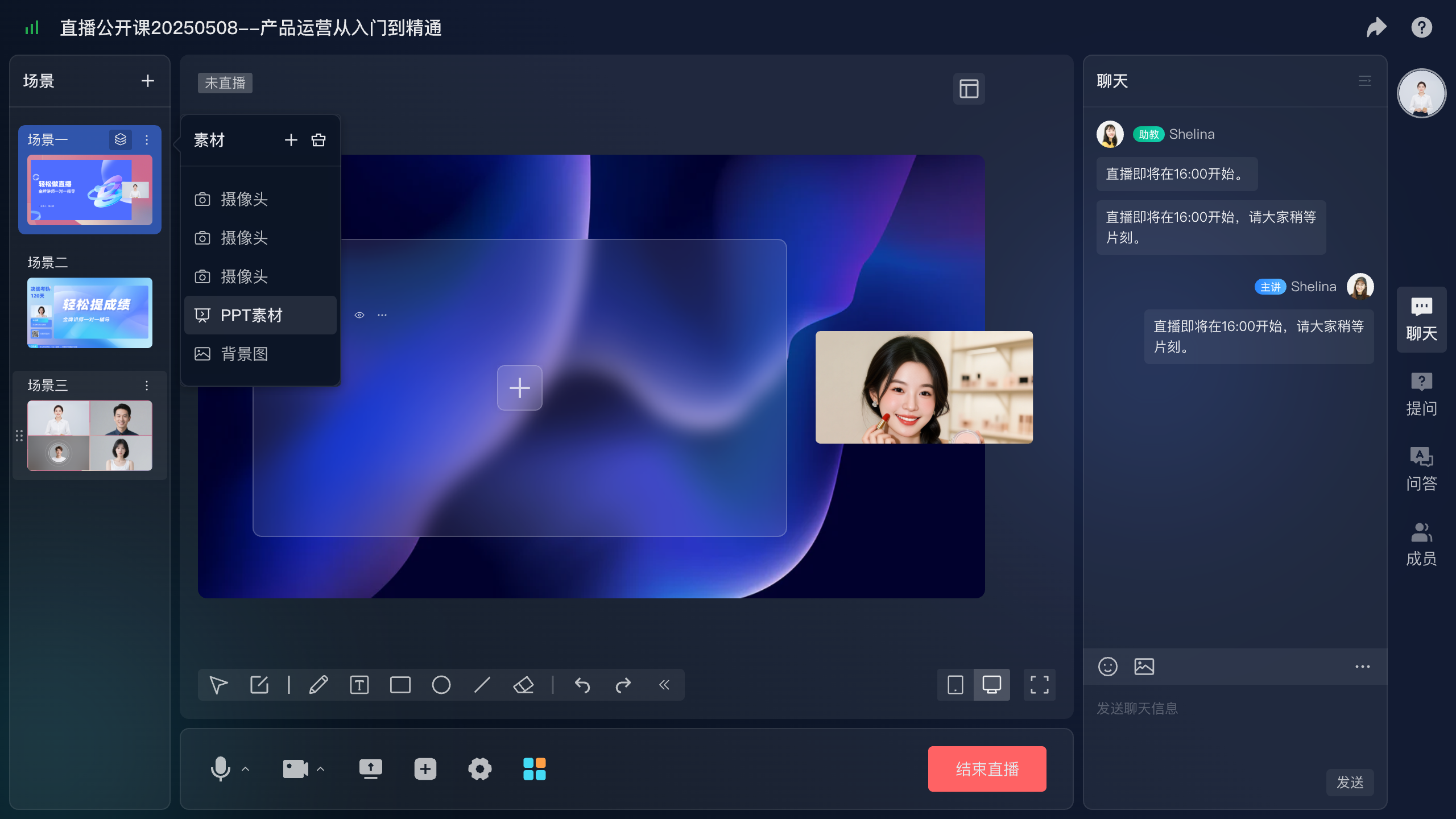Switch to 提问 sidebar tab
The width and height of the screenshot is (1456, 819).
coord(1422,395)
